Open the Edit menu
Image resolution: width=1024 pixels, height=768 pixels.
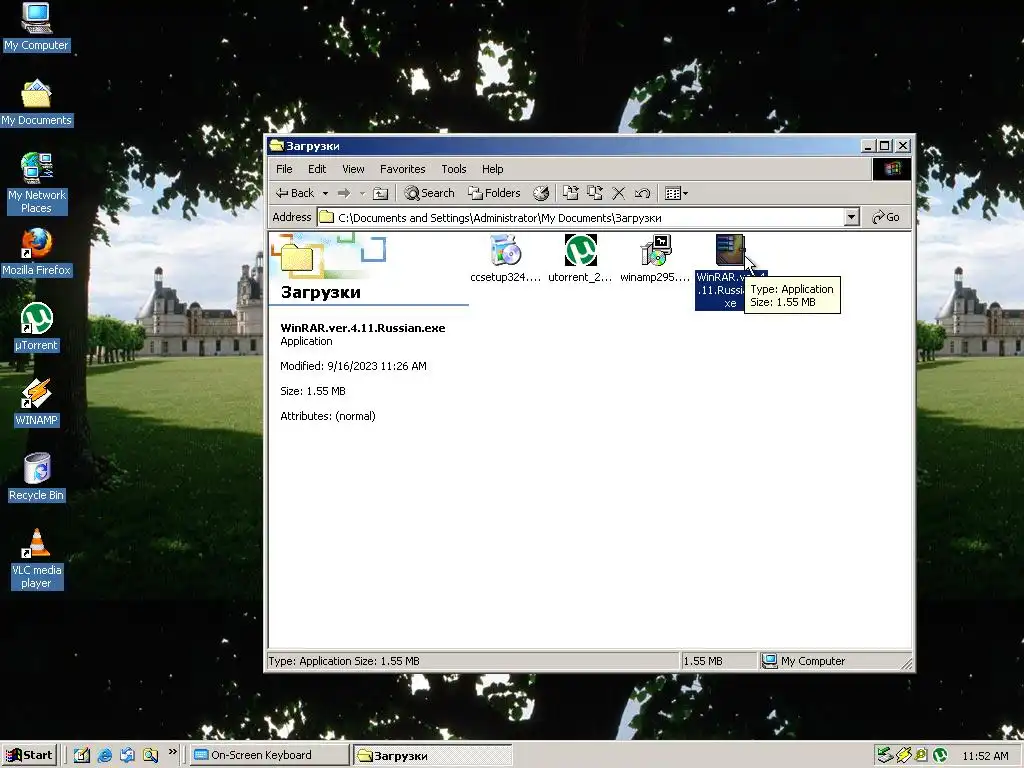tap(317, 168)
